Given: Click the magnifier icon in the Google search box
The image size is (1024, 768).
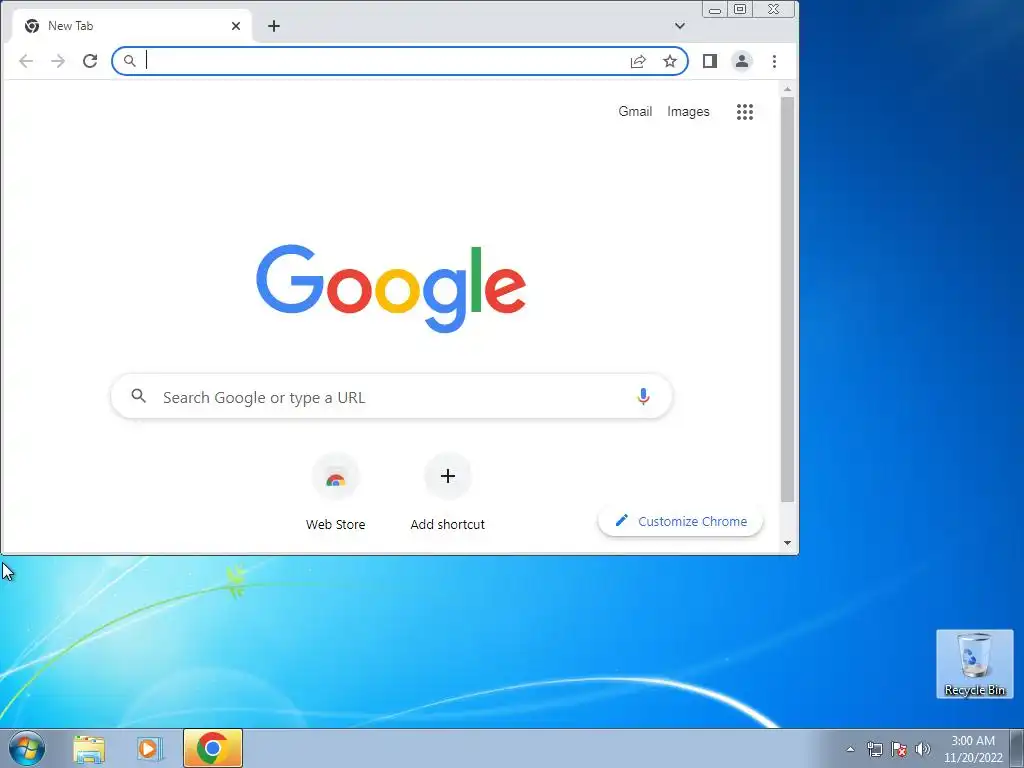Looking at the screenshot, I should click(x=138, y=396).
